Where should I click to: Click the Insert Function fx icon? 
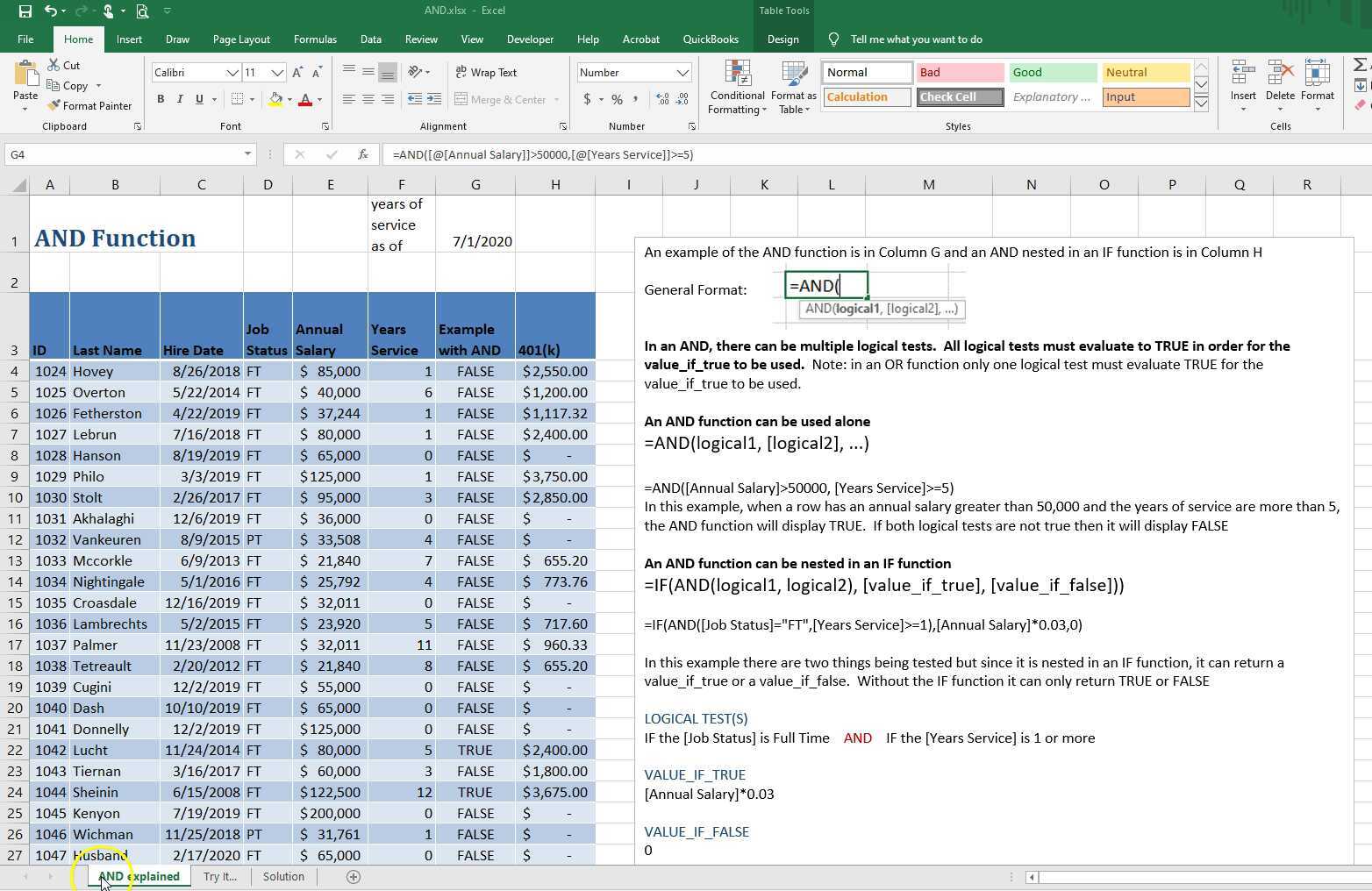pyautogui.click(x=362, y=154)
